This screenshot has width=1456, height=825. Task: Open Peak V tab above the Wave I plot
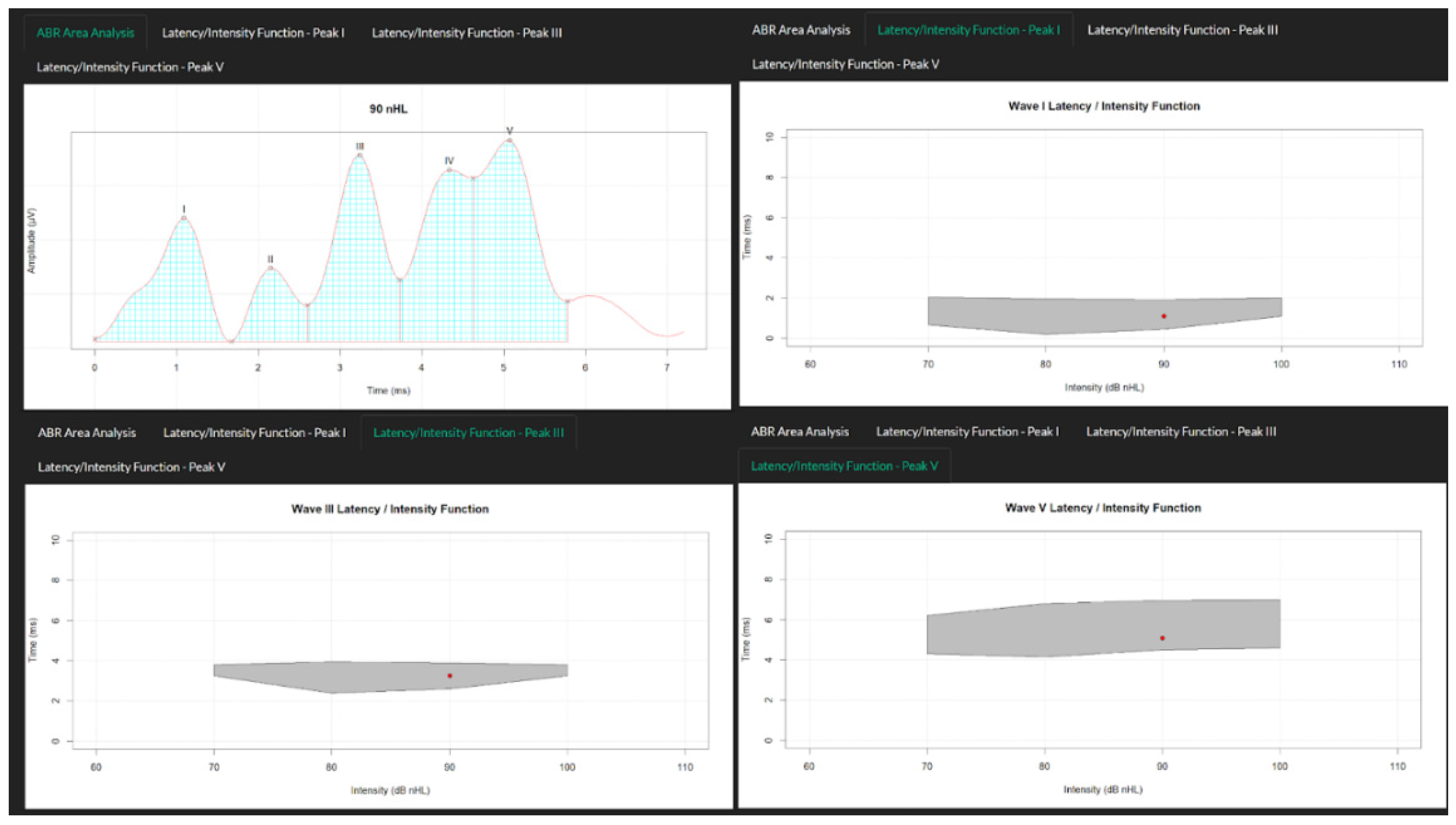click(845, 64)
